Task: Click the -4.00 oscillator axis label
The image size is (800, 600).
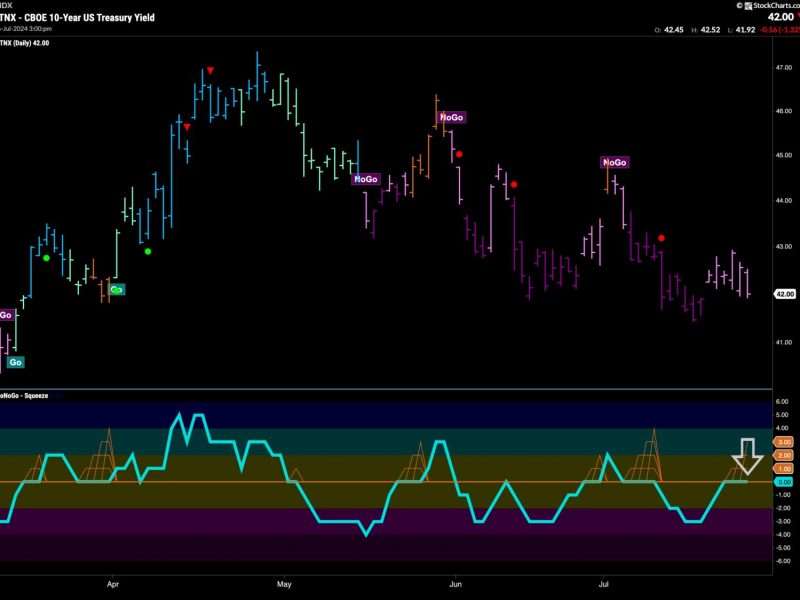Action: point(782,535)
